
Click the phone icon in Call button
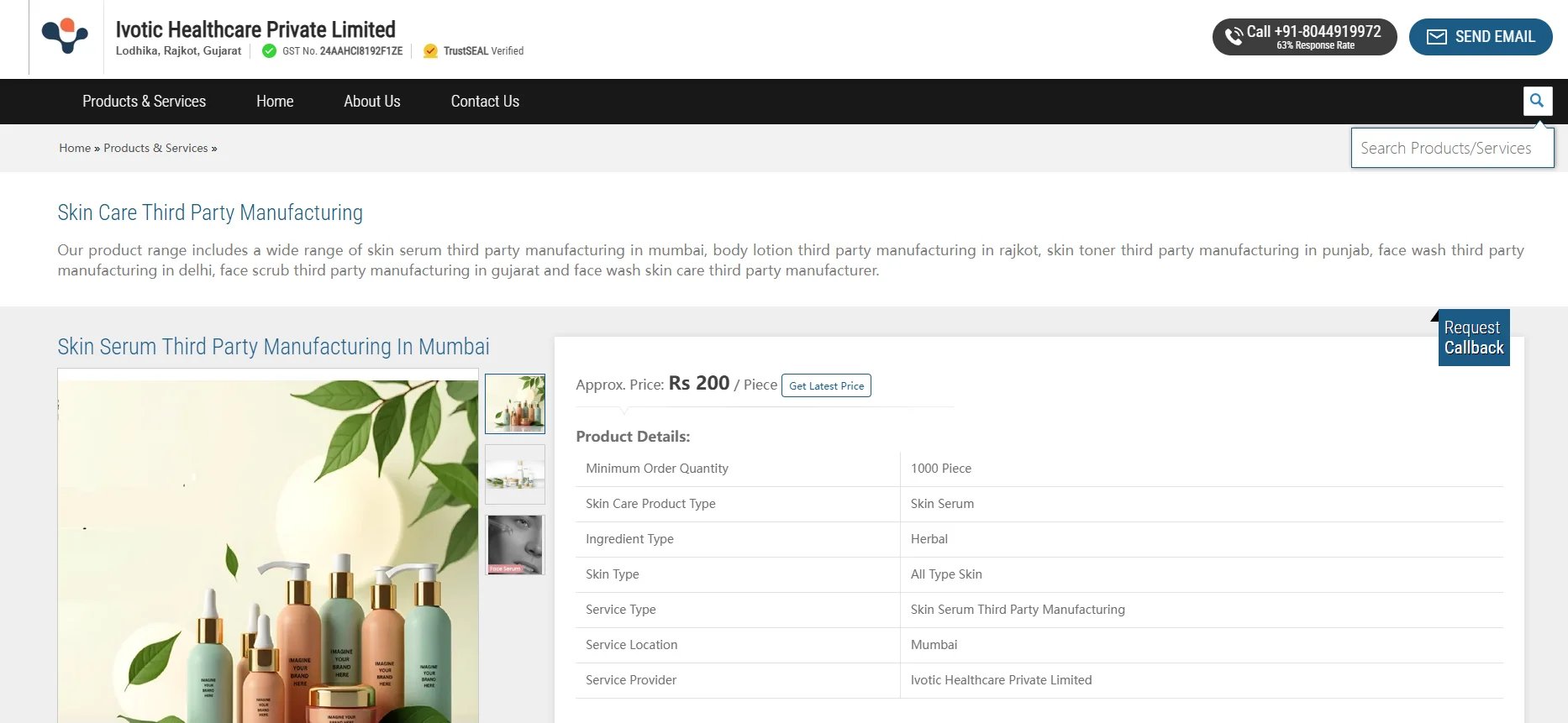pyautogui.click(x=1233, y=37)
